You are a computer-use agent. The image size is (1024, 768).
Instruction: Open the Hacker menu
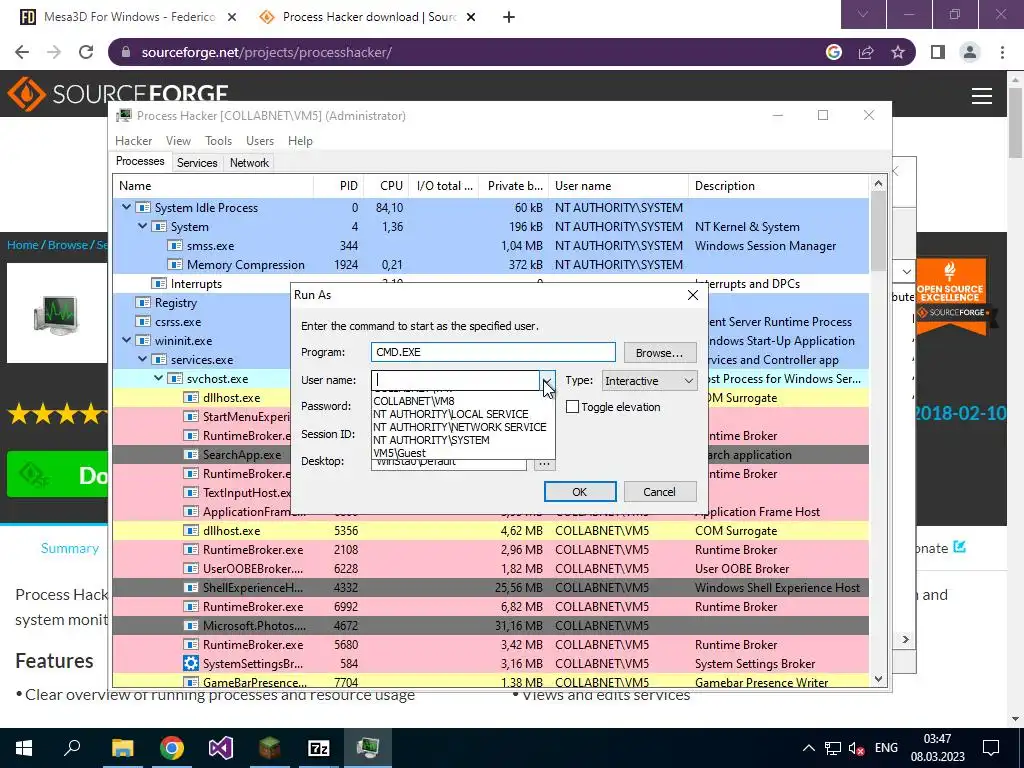click(133, 140)
